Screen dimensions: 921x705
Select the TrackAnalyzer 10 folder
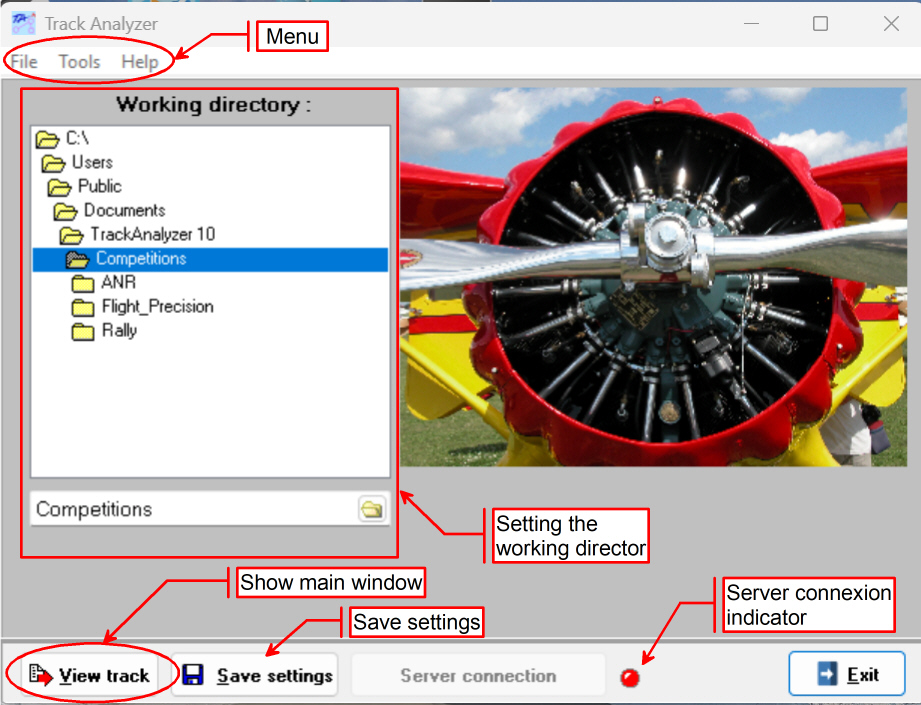[x=152, y=234]
